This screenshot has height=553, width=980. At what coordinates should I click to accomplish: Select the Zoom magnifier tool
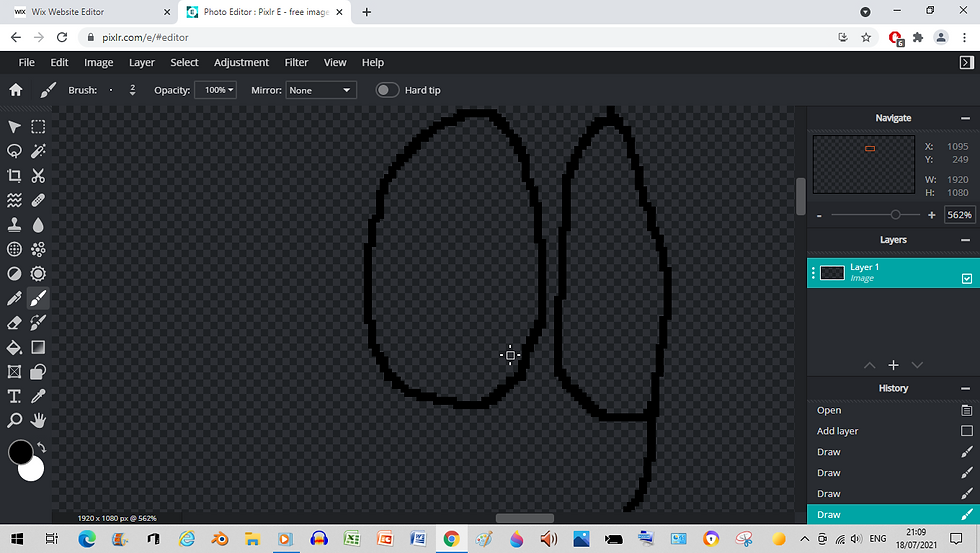pyautogui.click(x=14, y=421)
